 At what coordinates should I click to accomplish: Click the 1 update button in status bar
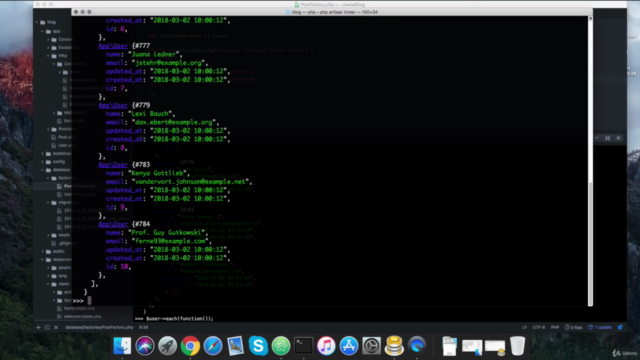(600, 327)
